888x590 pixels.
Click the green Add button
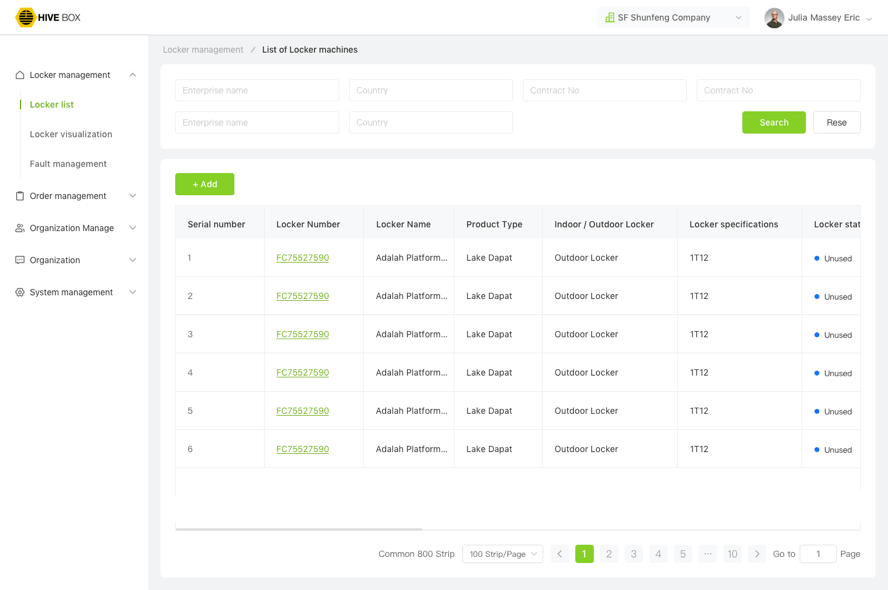tap(204, 184)
